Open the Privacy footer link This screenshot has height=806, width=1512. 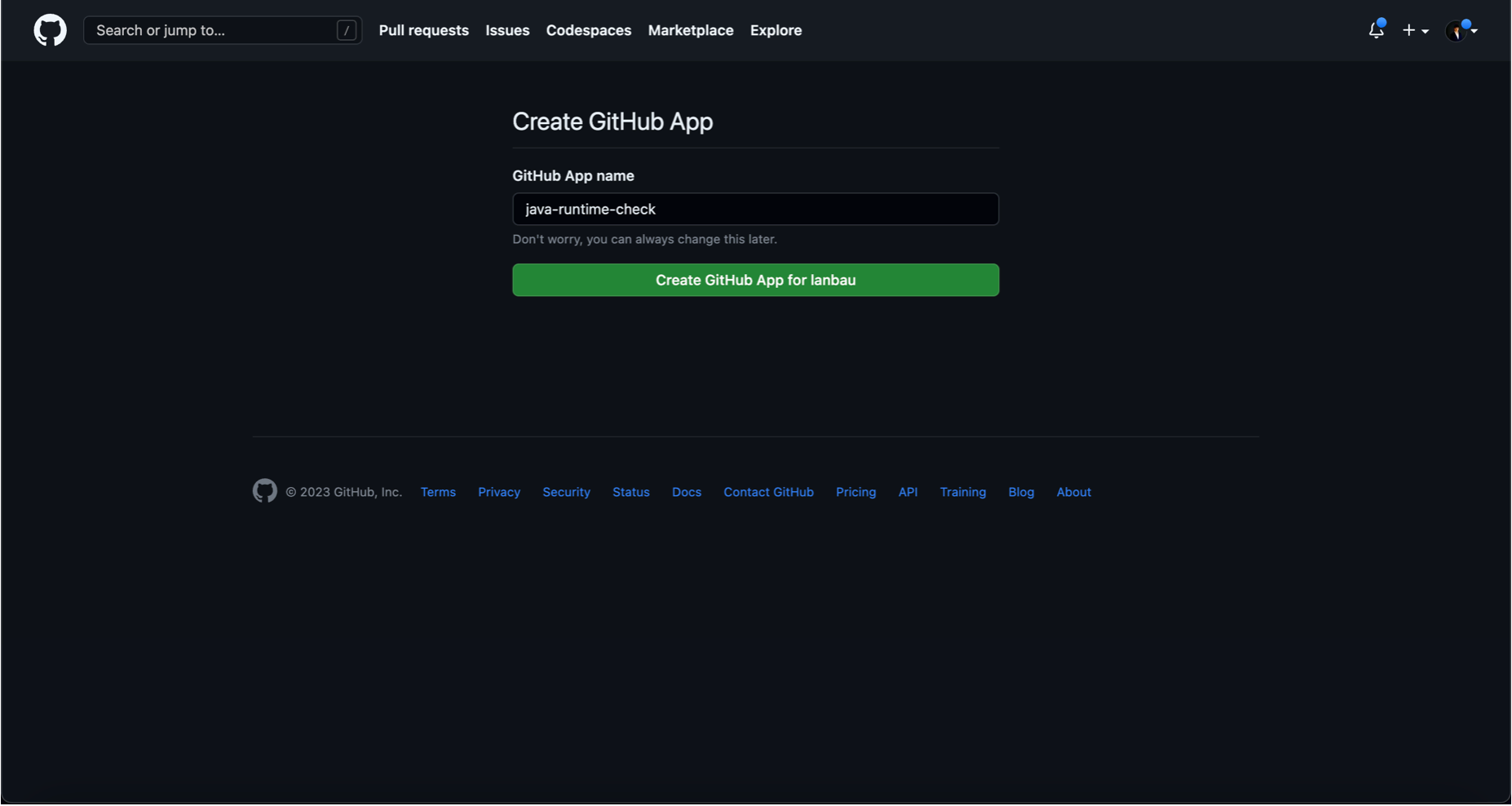(x=499, y=492)
